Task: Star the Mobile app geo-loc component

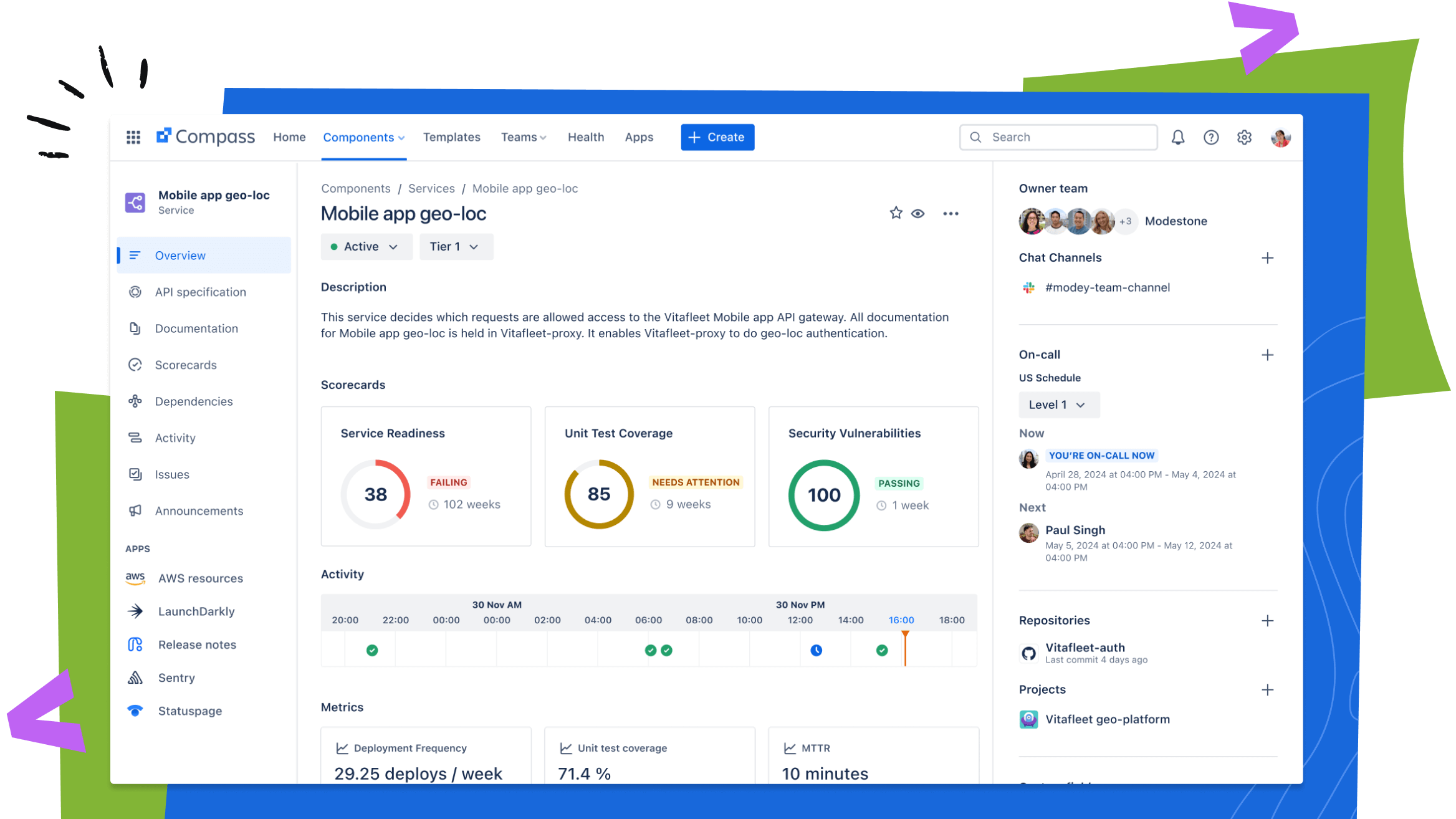Action: (896, 213)
